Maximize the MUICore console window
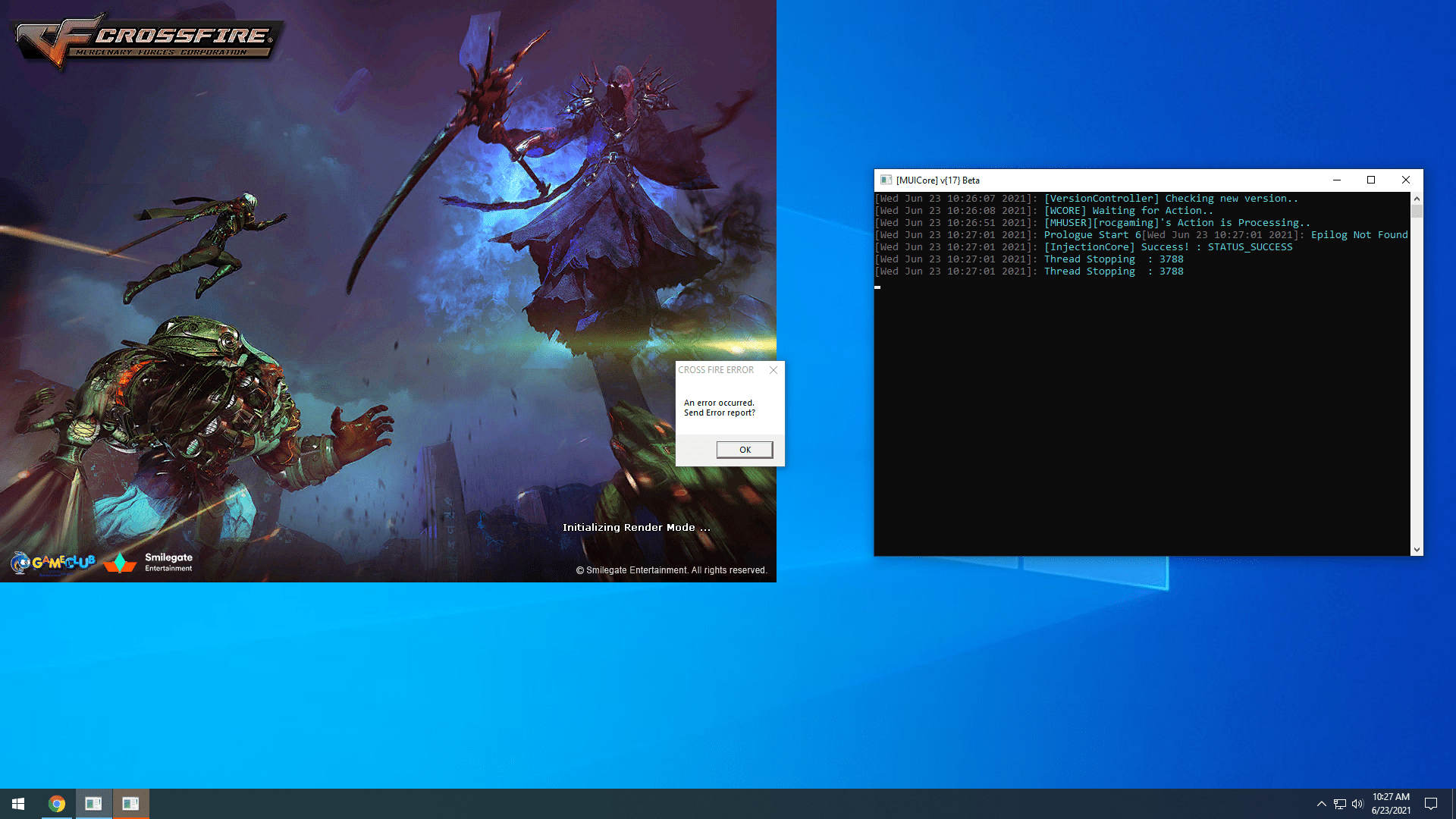This screenshot has width=1456, height=819. (1371, 180)
